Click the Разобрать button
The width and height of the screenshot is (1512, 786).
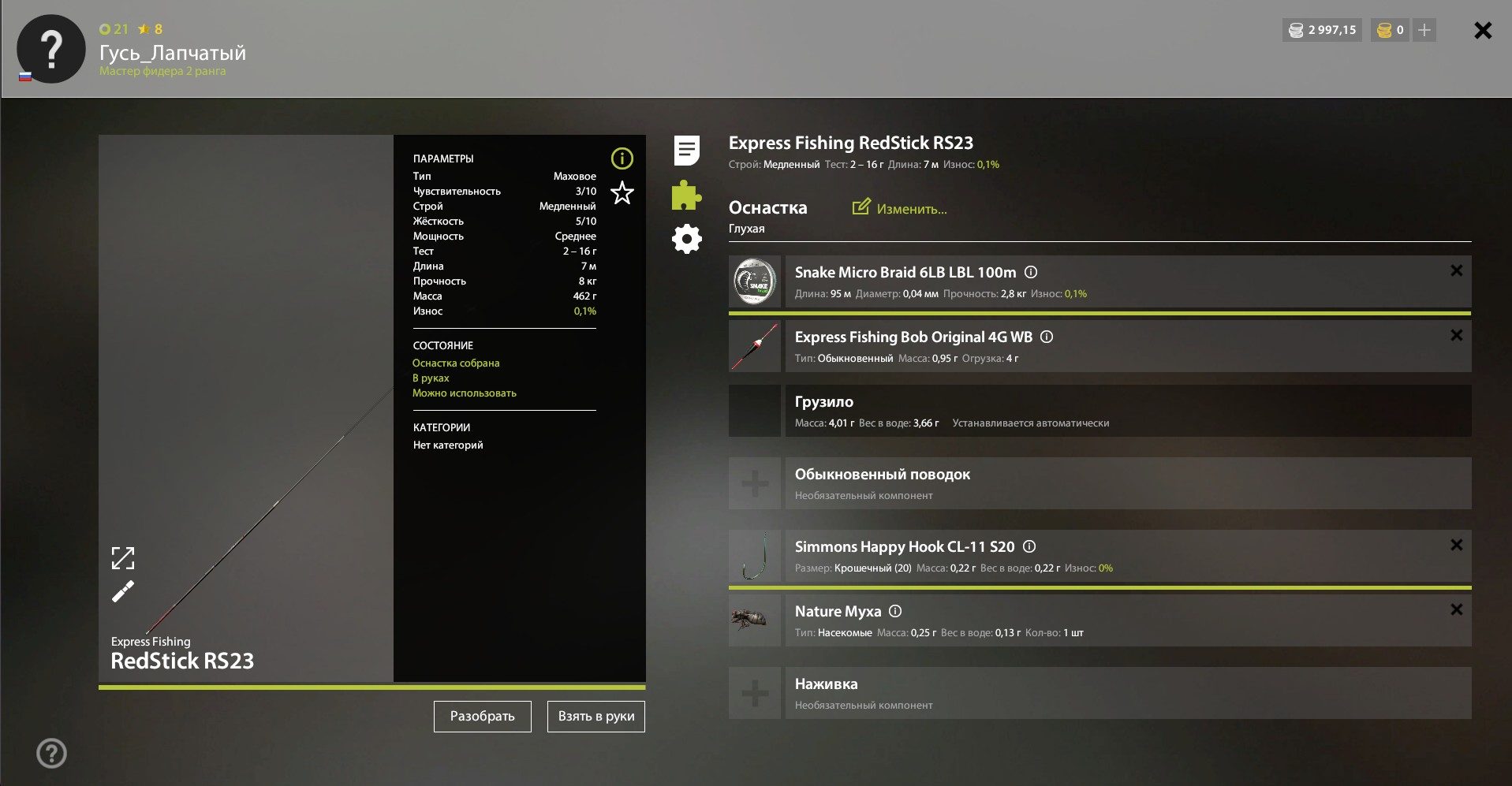pyautogui.click(x=483, y=717)
